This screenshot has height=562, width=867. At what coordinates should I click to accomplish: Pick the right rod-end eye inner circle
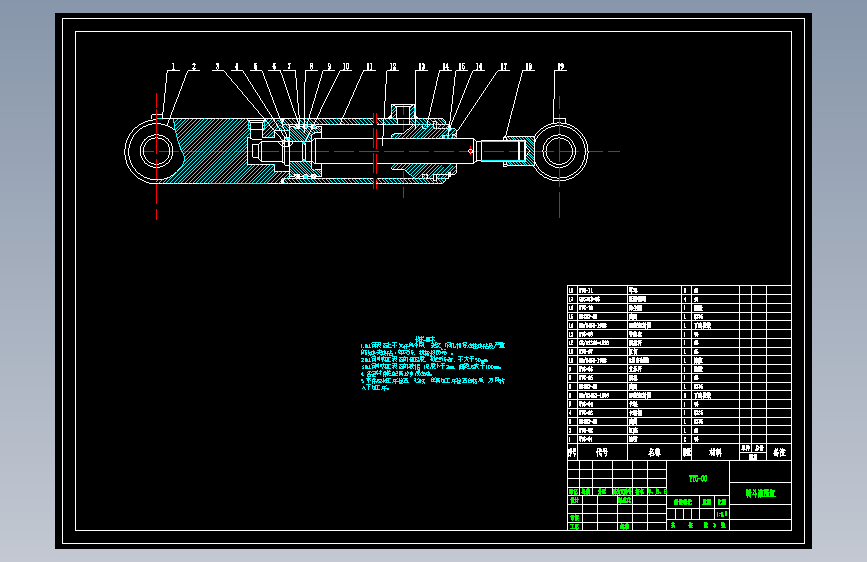point(559,151)
